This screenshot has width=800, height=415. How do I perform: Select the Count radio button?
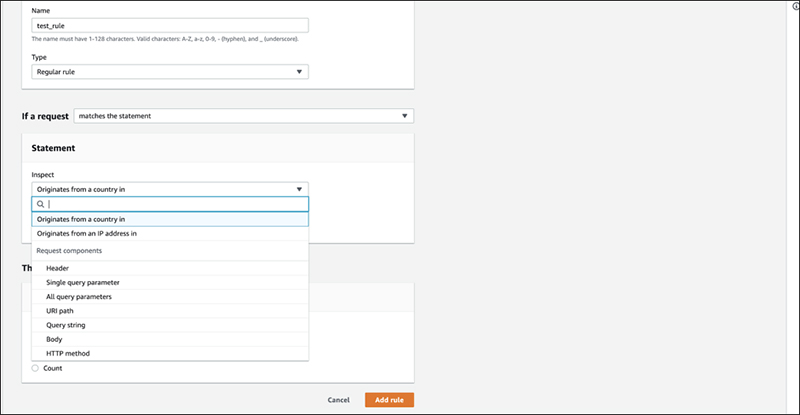click(35, 368)
